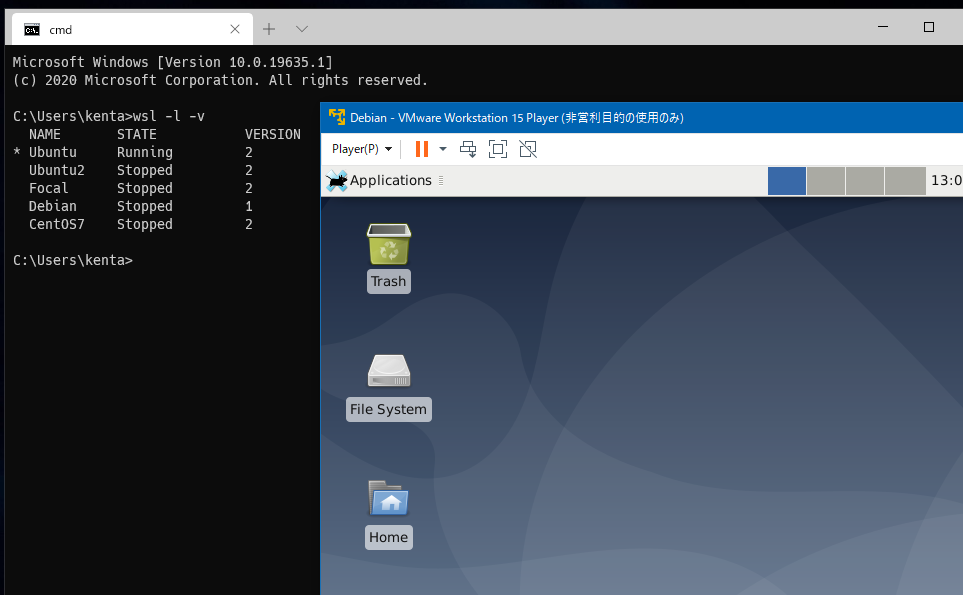This screenshot has width=963, height=595.
Task: Click the Ubuntu2 distro name
Action: (57, 170)
